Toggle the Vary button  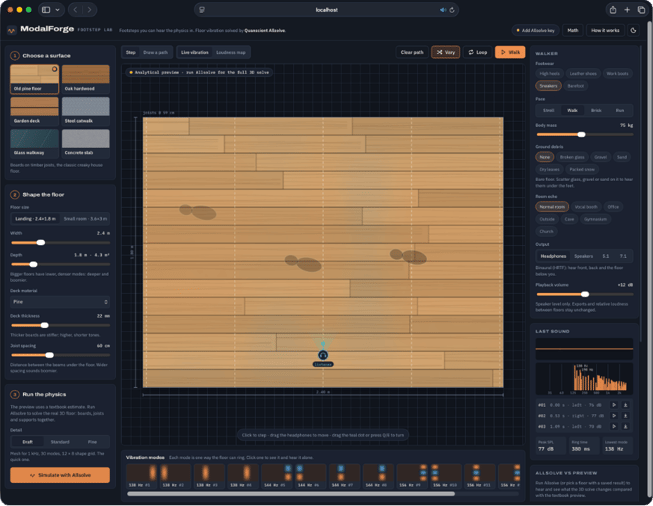pyautogui.click(x=446, y=52)
